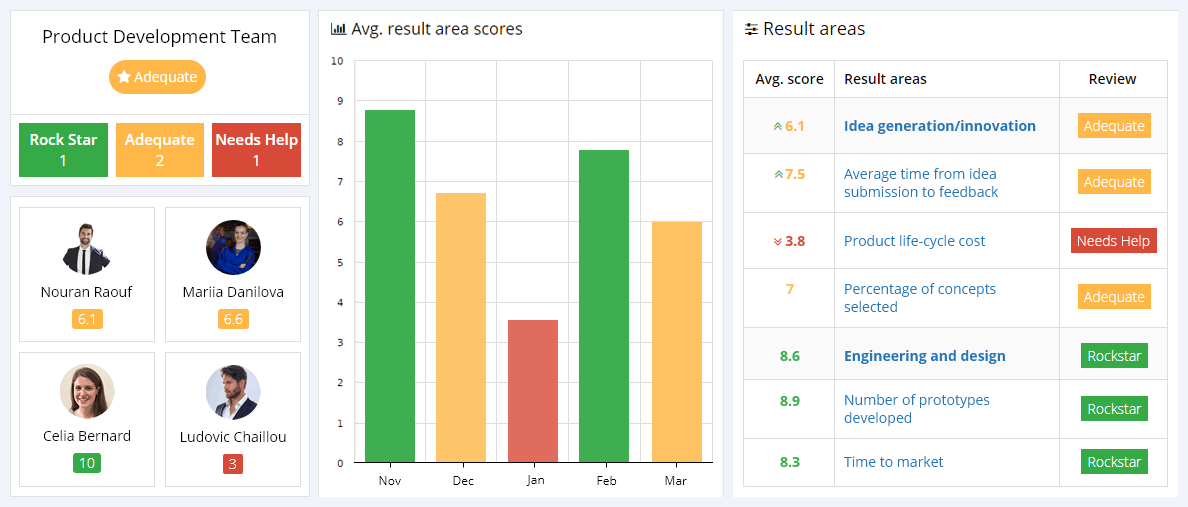Click Ludovic Chaillou's avatar
Screen dimensions: 1188x507
(x=233, y=391)
